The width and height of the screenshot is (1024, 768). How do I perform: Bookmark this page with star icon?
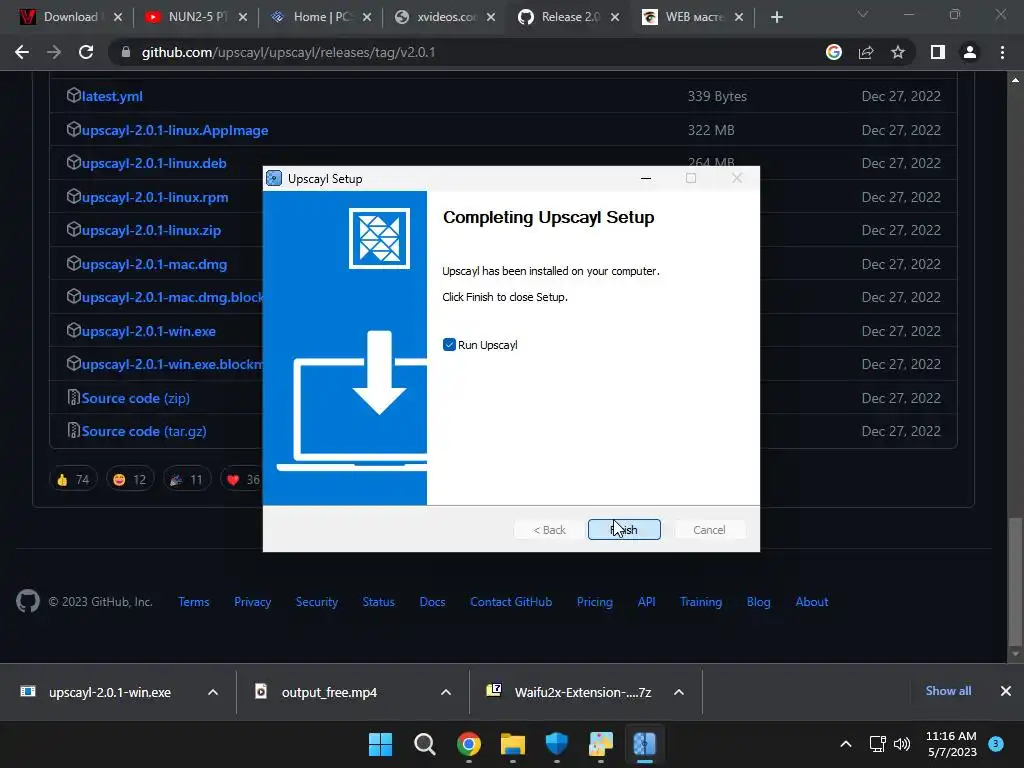pyautogui.click(x=898, y=52)
